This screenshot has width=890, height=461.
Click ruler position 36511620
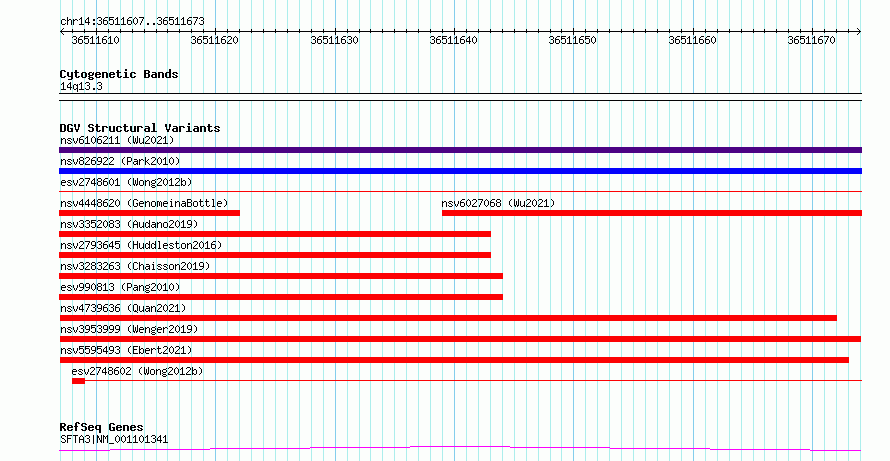point(215,40)
